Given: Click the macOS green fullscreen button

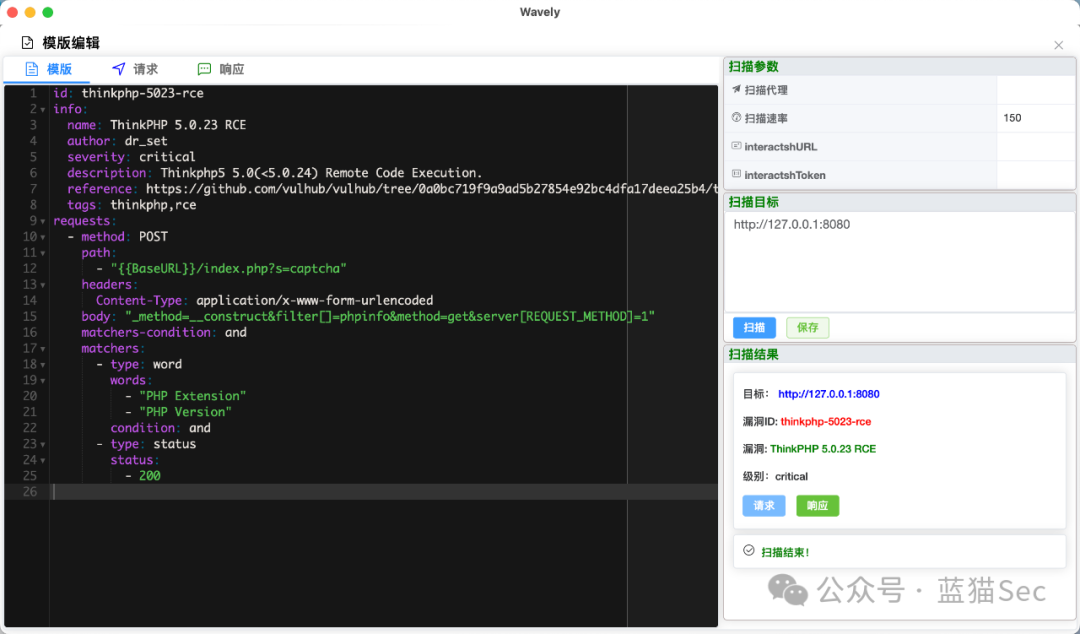Looking at the screenshot, I should pyautogui.click(x=48, y=12).
